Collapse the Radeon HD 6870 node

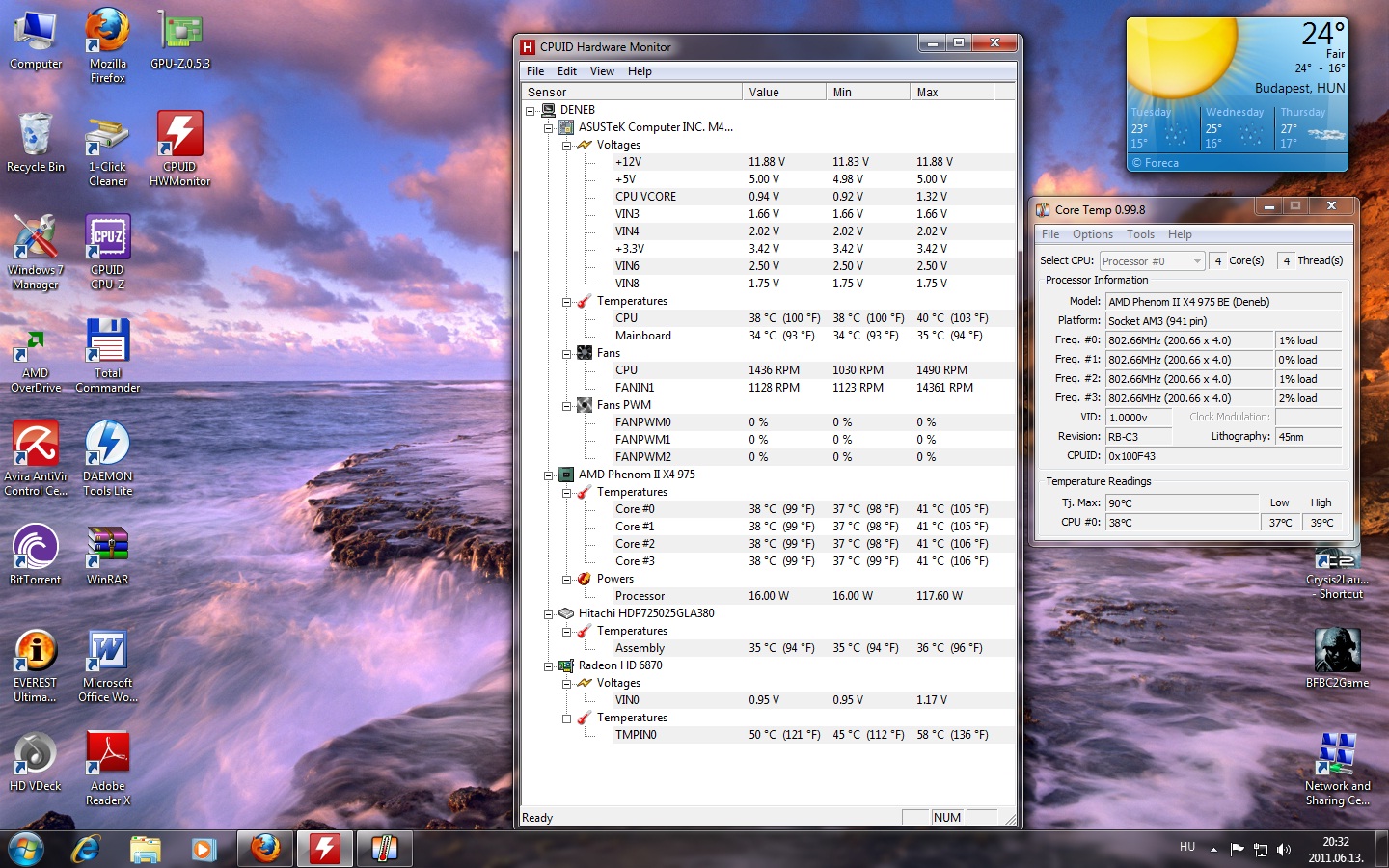(549, 666)
